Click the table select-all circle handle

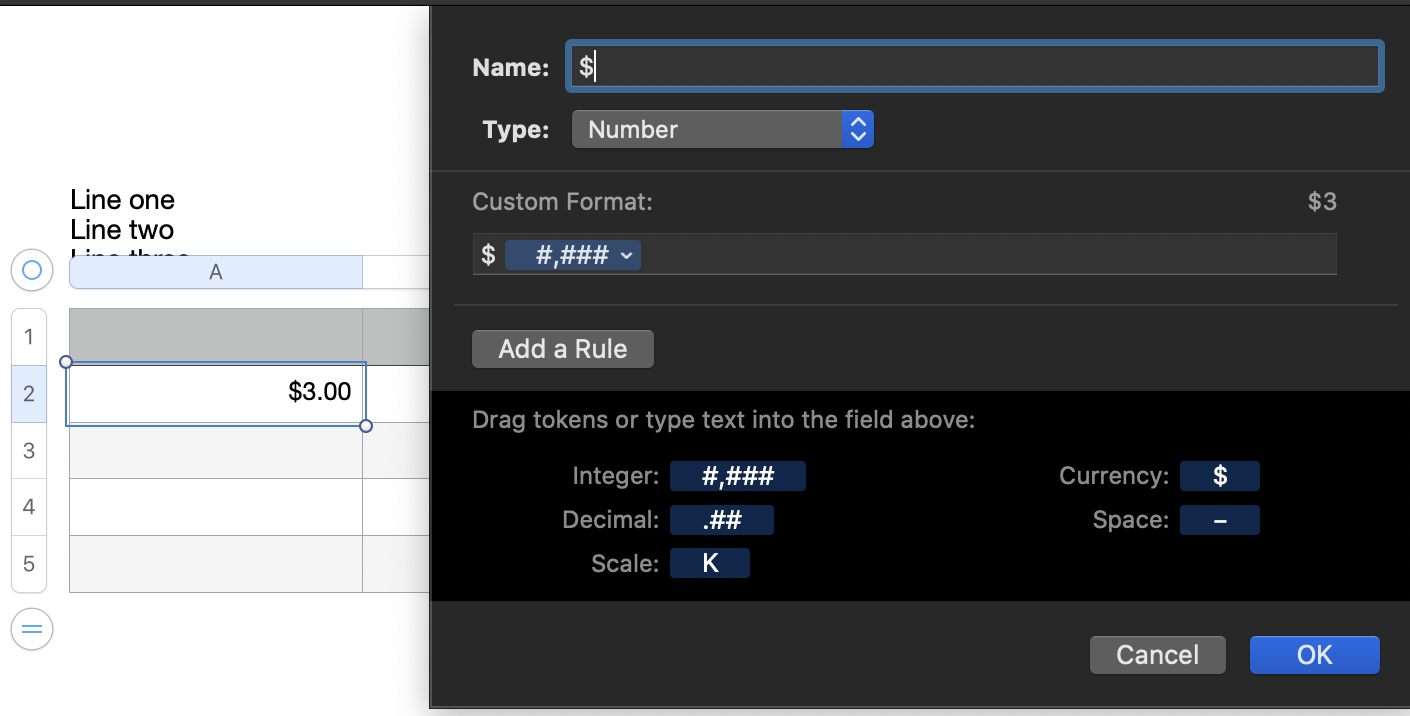pyautogui.click(x=31, y=270)
